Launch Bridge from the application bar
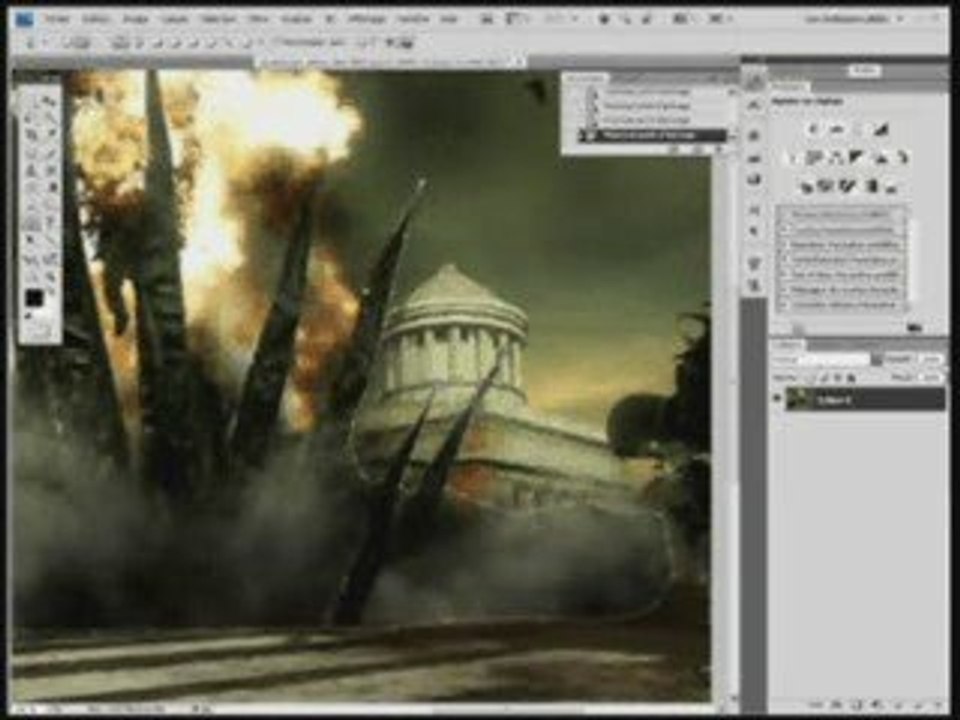The width and height of the screenshot is (960, 720). [487, 19]
